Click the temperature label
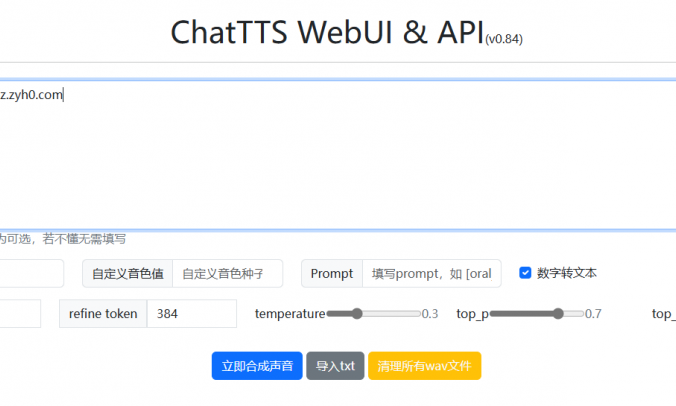Screen dimensions: 676x406 290,314
